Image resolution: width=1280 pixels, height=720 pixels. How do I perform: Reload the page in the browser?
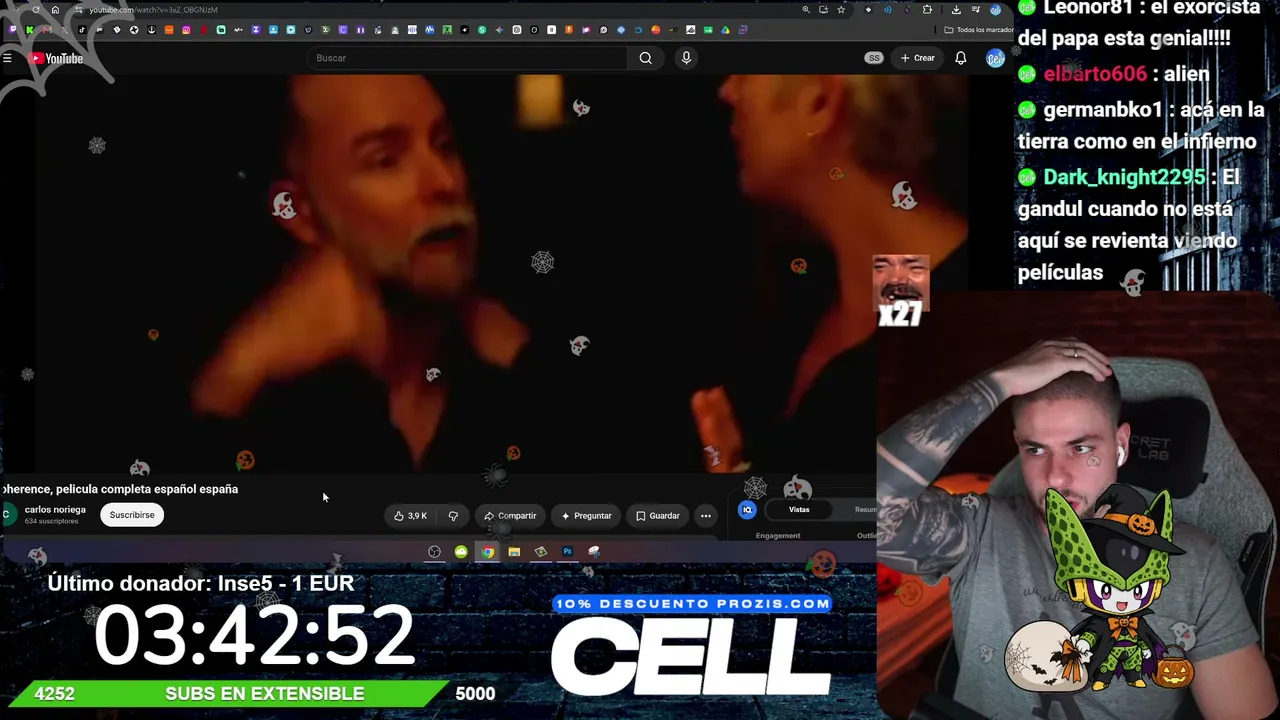[36, 10]
